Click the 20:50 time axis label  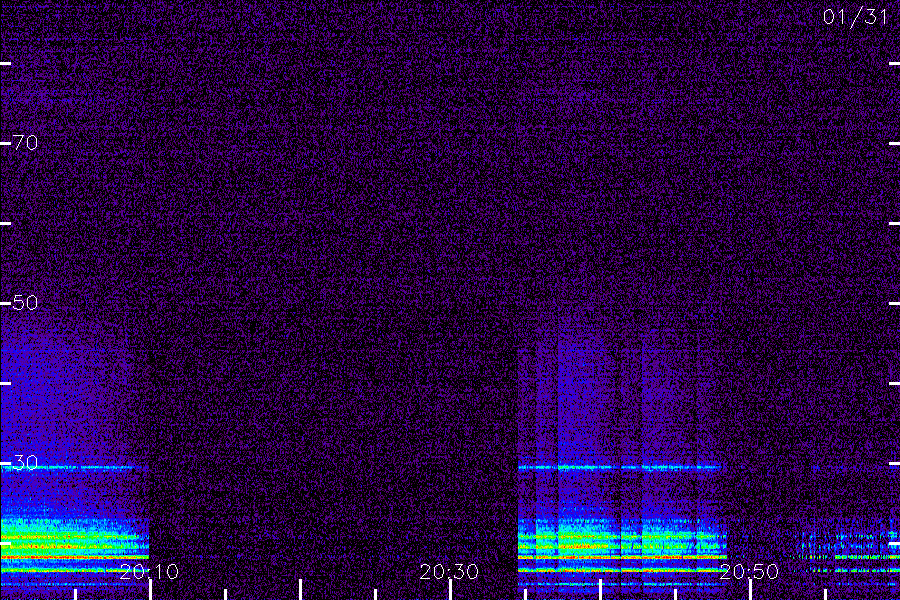(749, 572)
